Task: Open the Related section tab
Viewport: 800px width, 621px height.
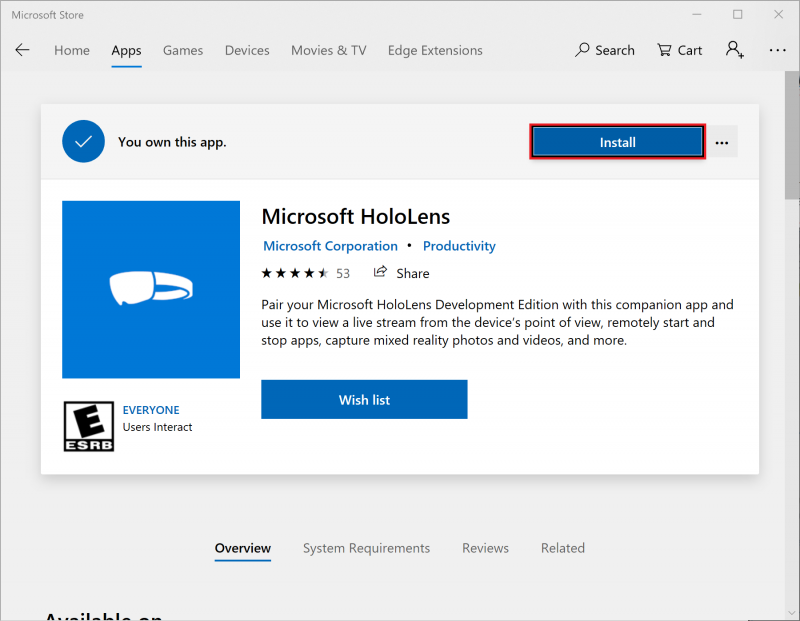Action: [563, 548]
